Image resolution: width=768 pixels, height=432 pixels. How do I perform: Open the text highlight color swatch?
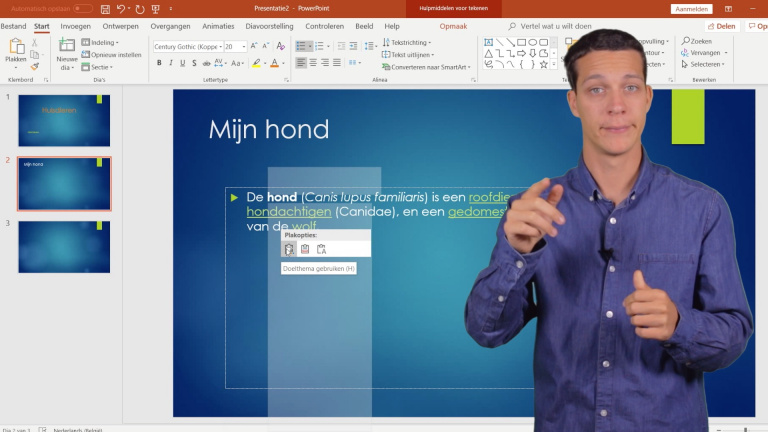click(x=256, y=63)
